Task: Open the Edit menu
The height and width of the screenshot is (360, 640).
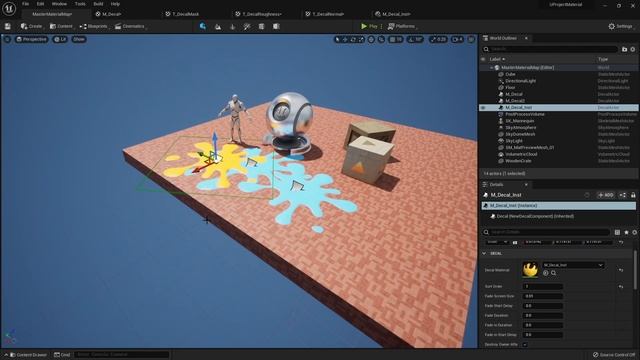Action: pyautogui.click(x=40, y=4)
